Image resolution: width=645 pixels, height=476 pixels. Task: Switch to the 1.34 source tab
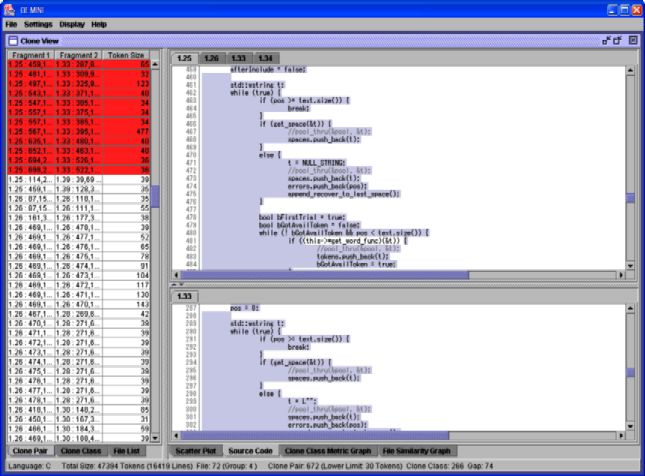coord(265,58)
